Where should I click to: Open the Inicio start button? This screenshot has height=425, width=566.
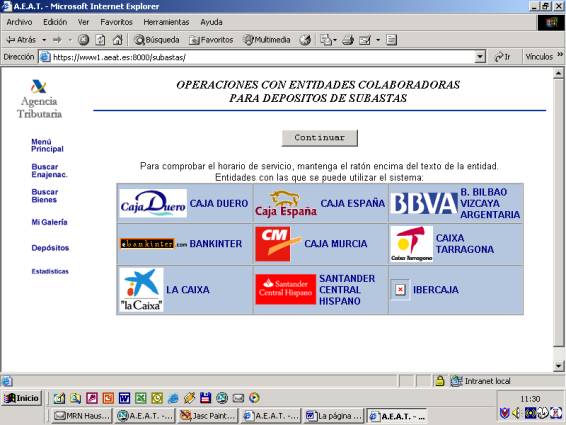click(21, 398)
